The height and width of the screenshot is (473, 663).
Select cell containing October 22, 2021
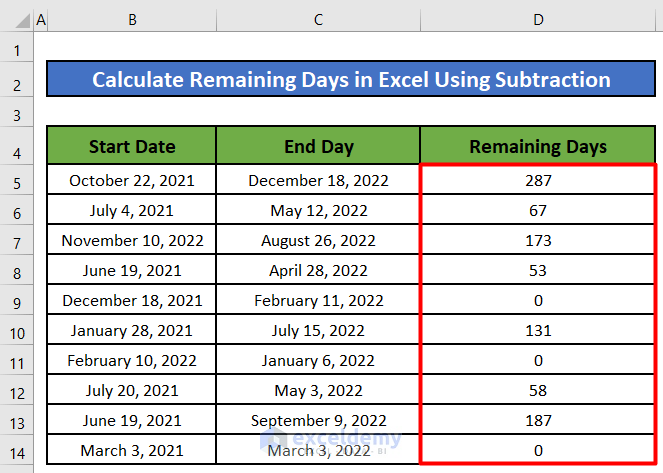[x=132, y=181]
